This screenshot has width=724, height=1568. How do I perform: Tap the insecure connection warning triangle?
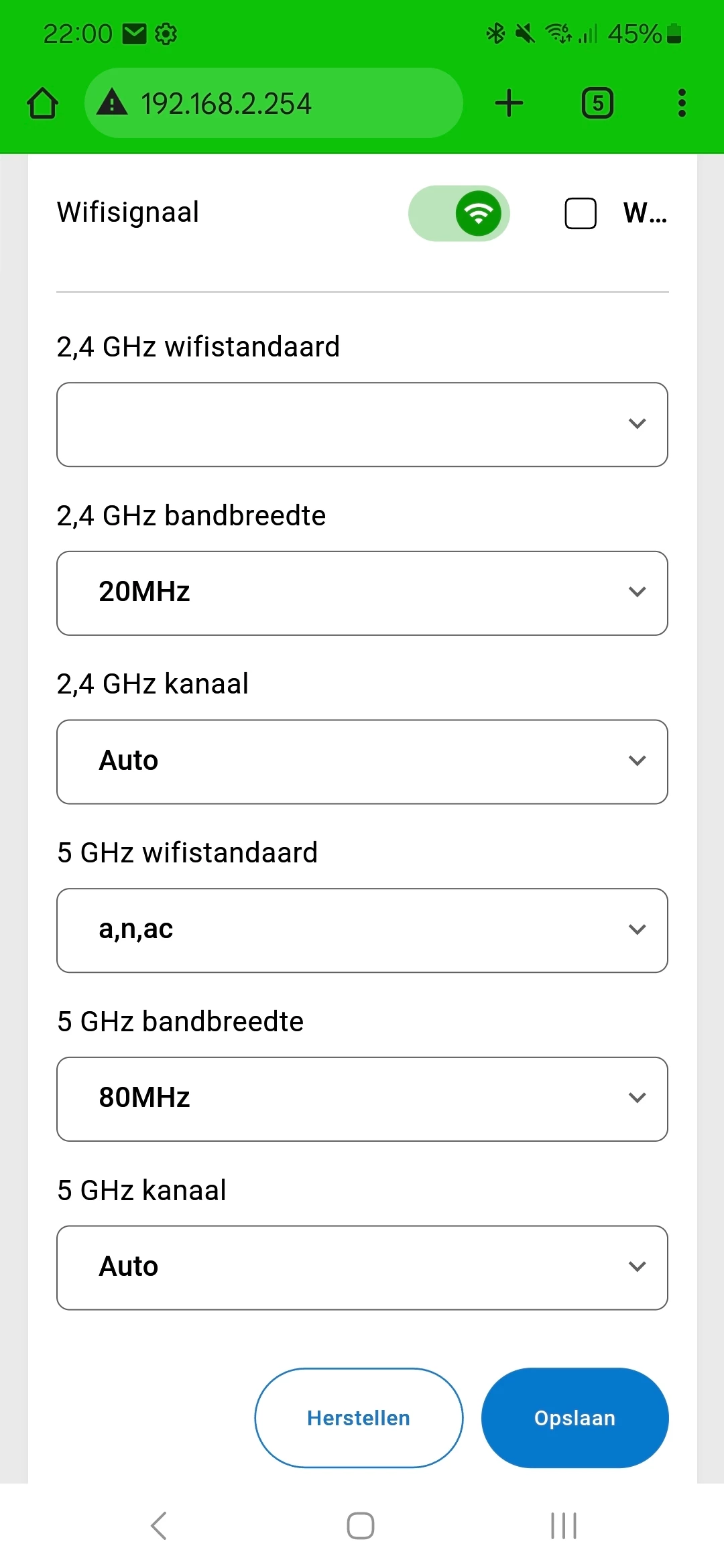click(x=112, y=103)
